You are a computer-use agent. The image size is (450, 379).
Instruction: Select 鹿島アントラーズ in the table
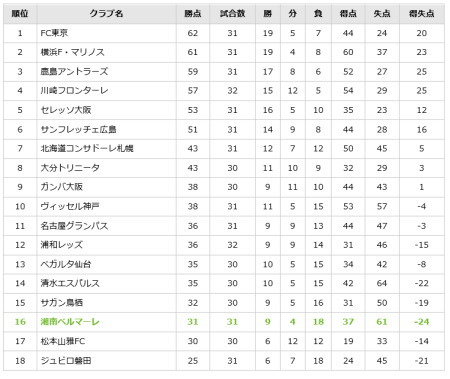(74, 71)
